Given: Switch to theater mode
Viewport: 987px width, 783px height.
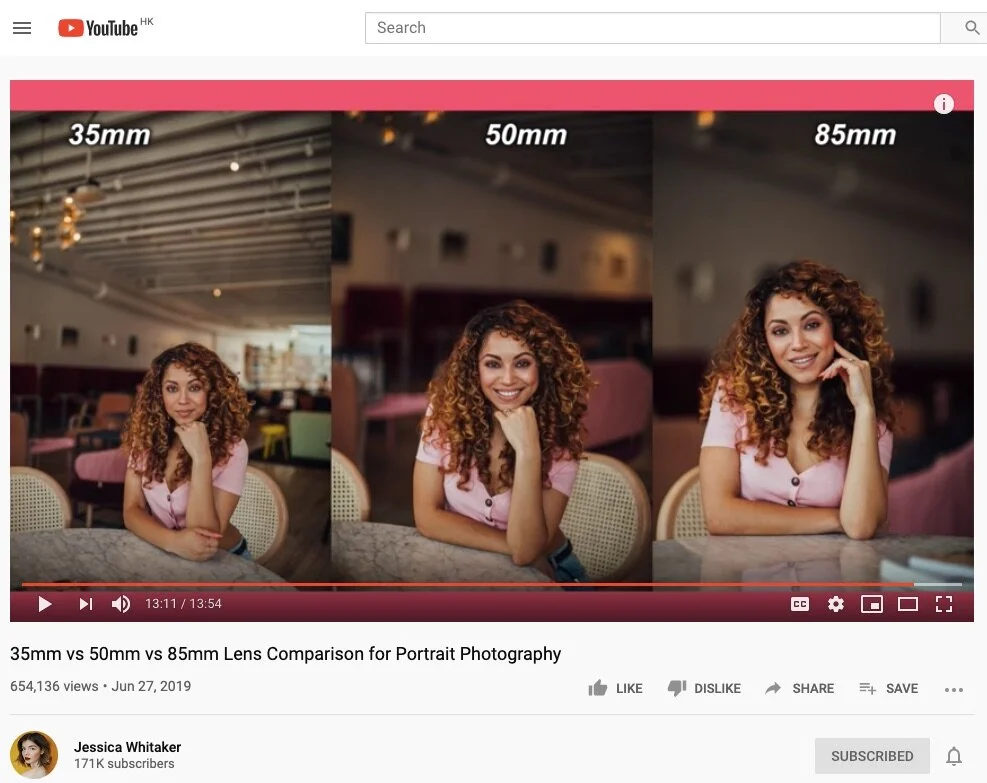Looking at the screenshot, I should tap(907, 604).
